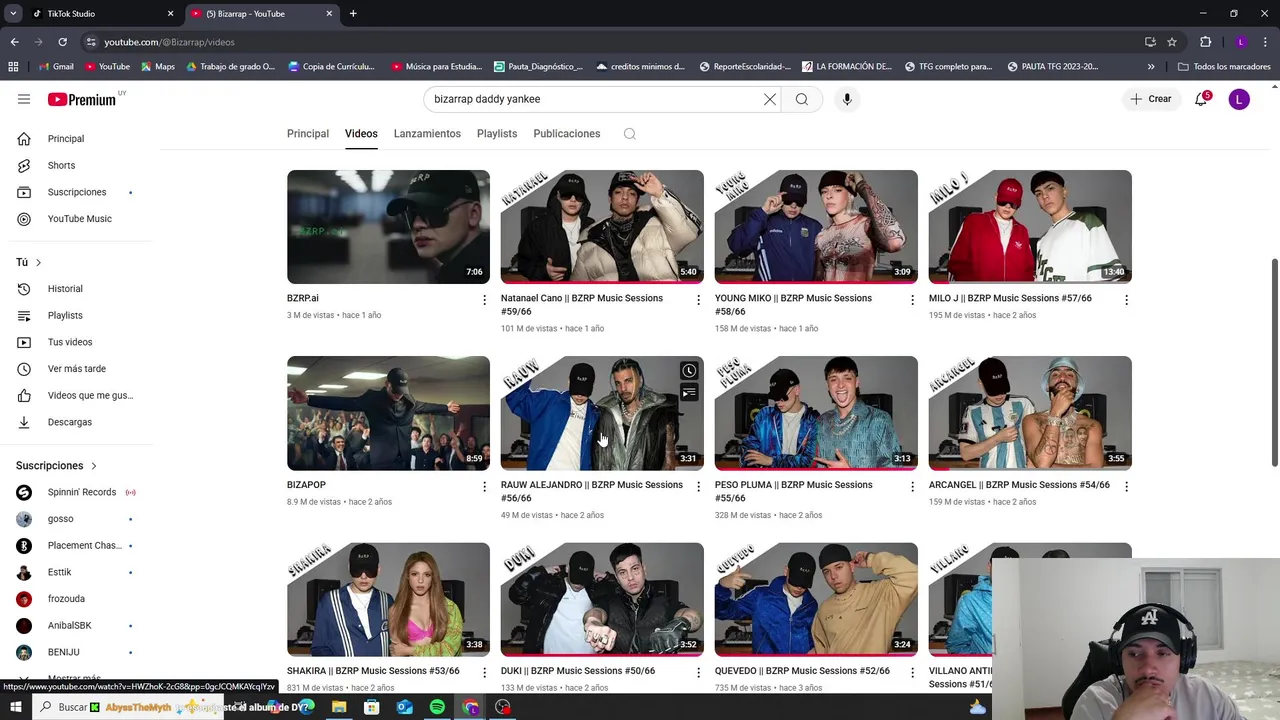Open Todos los marcadores folder
The width and height of the screenshot is (1280, 720).
[1224, 67]
